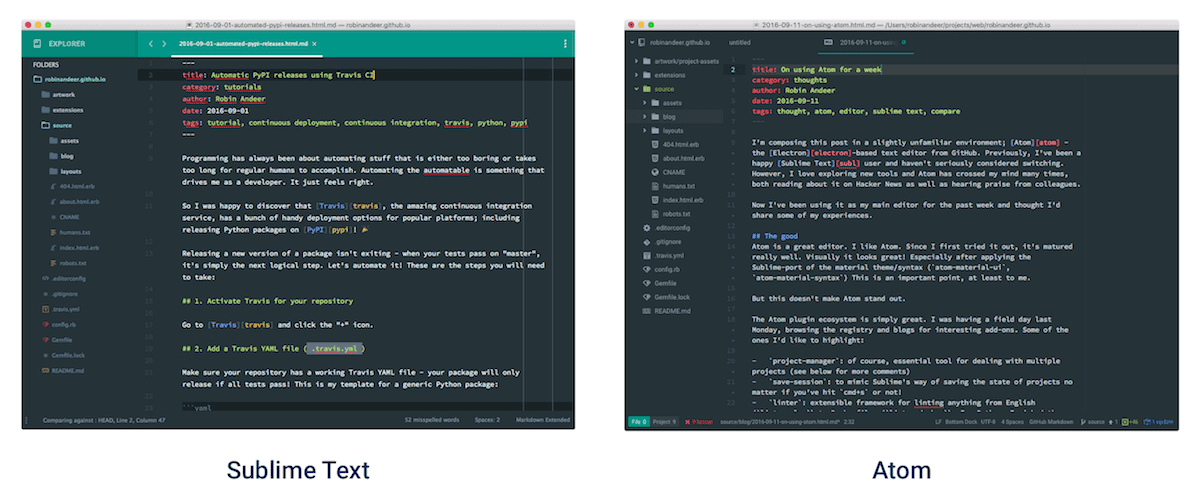Click the 9 Issues indicator in Atom status bar
The image size is (1200, 504).
[x=698, y=422]
